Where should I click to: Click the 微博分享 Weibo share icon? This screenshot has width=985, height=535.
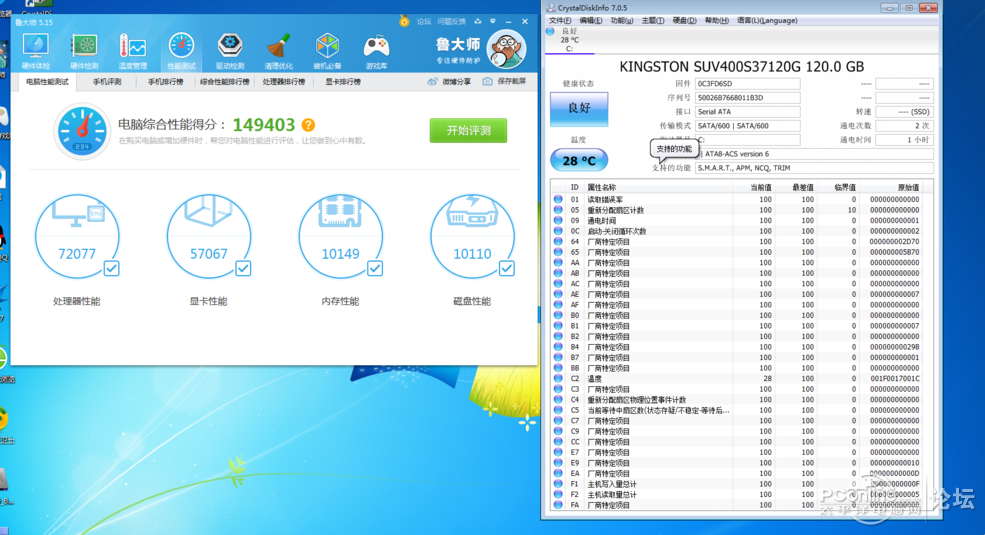tap(432, 82)
